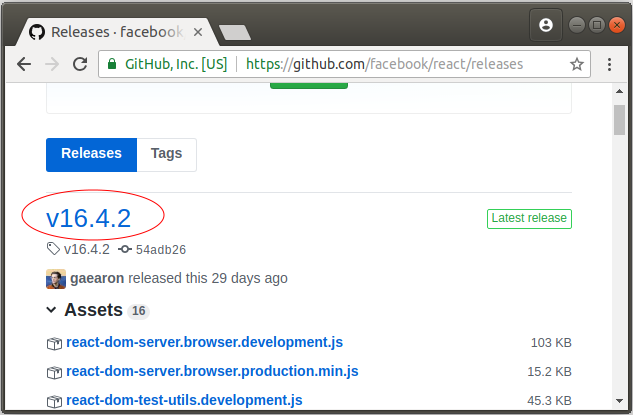Click the tag icon beside v16.4.2
Image resolution: width=633 pixels, height=415 pixels.
pos(53,249)
